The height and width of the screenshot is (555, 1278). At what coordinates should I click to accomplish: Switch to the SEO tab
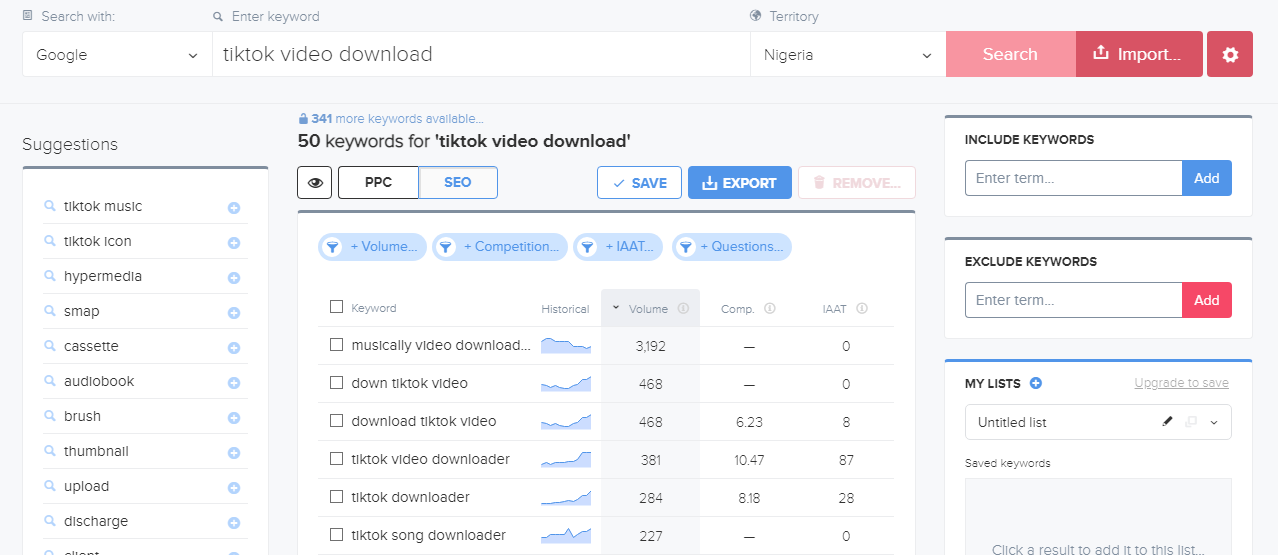[457, 183]
